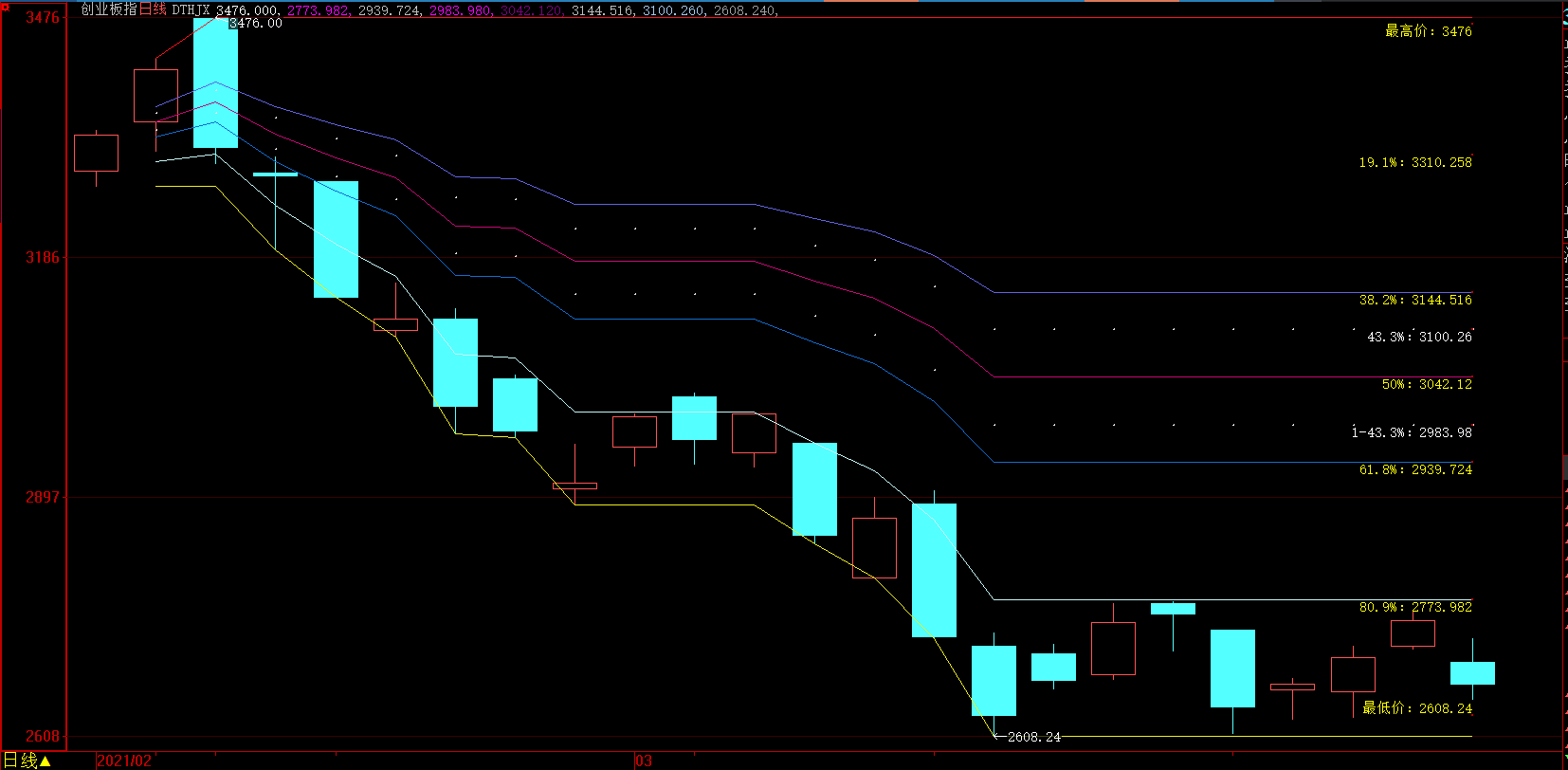The width and height of the screenshot is (1568, 770).
Task: Click the header value 3144.516
Action: [x=603, y=10]
